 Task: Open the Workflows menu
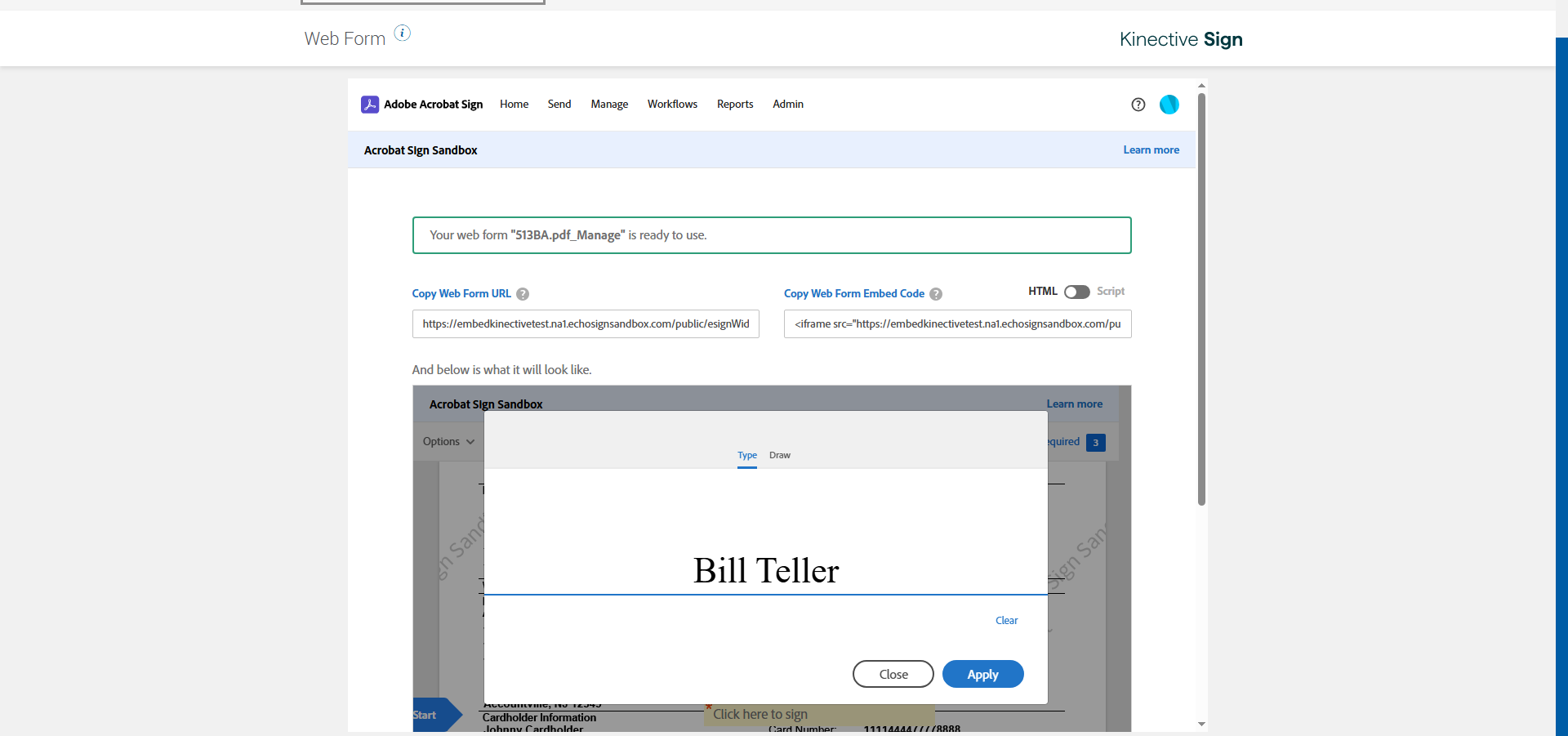[672, 105]
